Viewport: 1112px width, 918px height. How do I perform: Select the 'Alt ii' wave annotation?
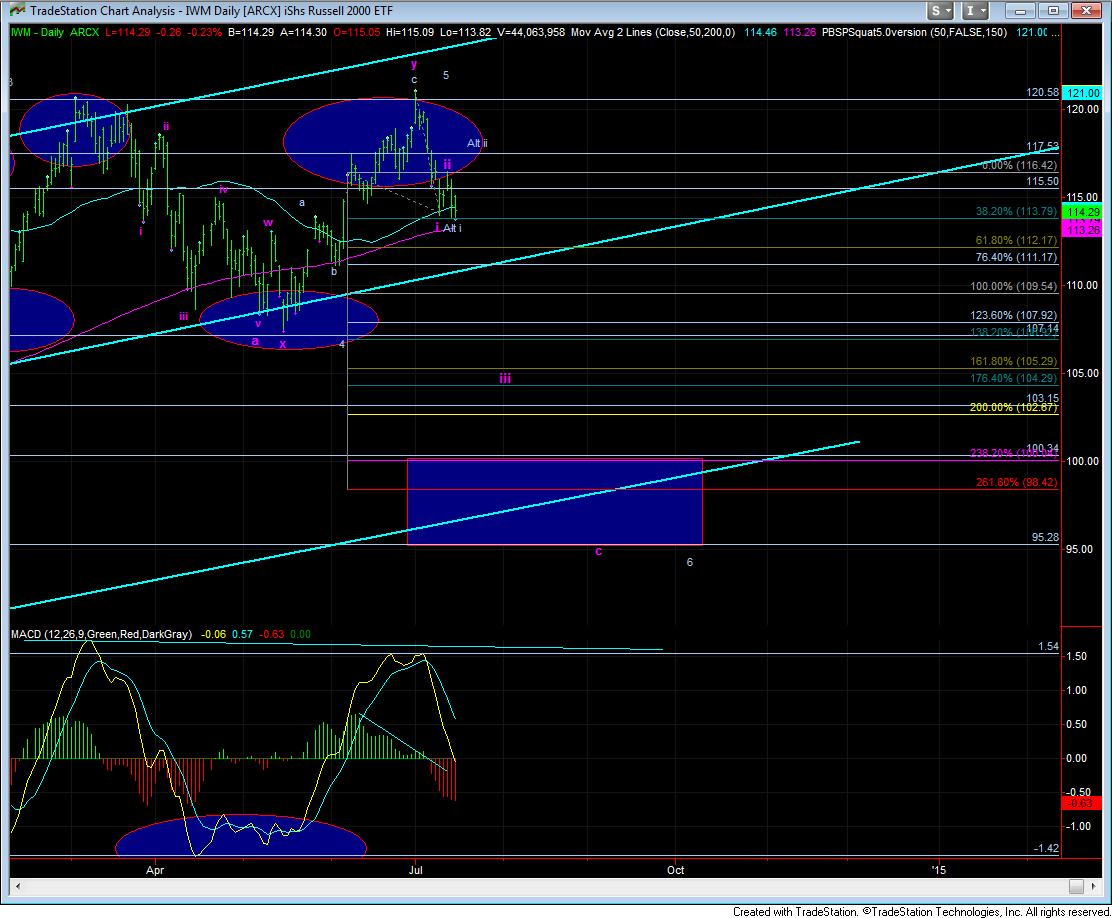click(477, 143)
